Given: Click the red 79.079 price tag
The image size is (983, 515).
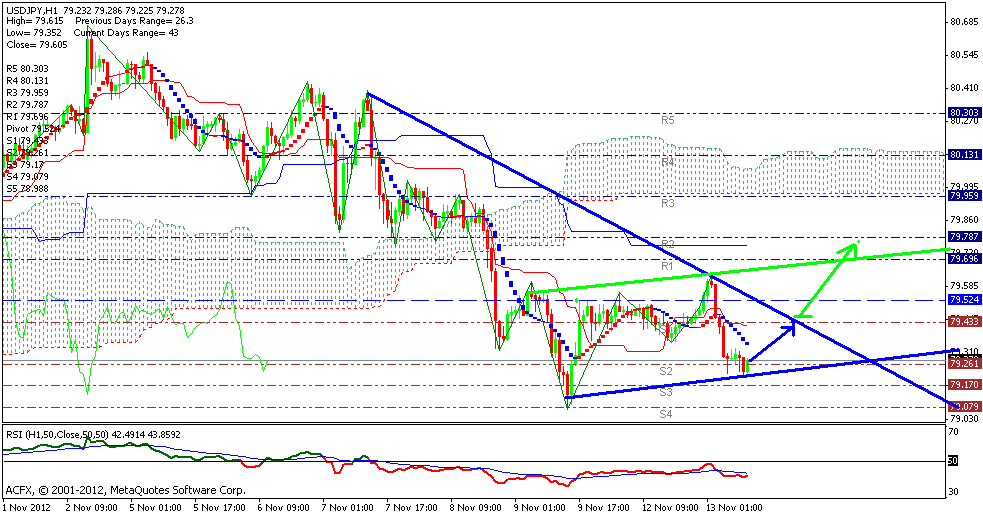Looking at the screenshot, I should pos(964,406).
